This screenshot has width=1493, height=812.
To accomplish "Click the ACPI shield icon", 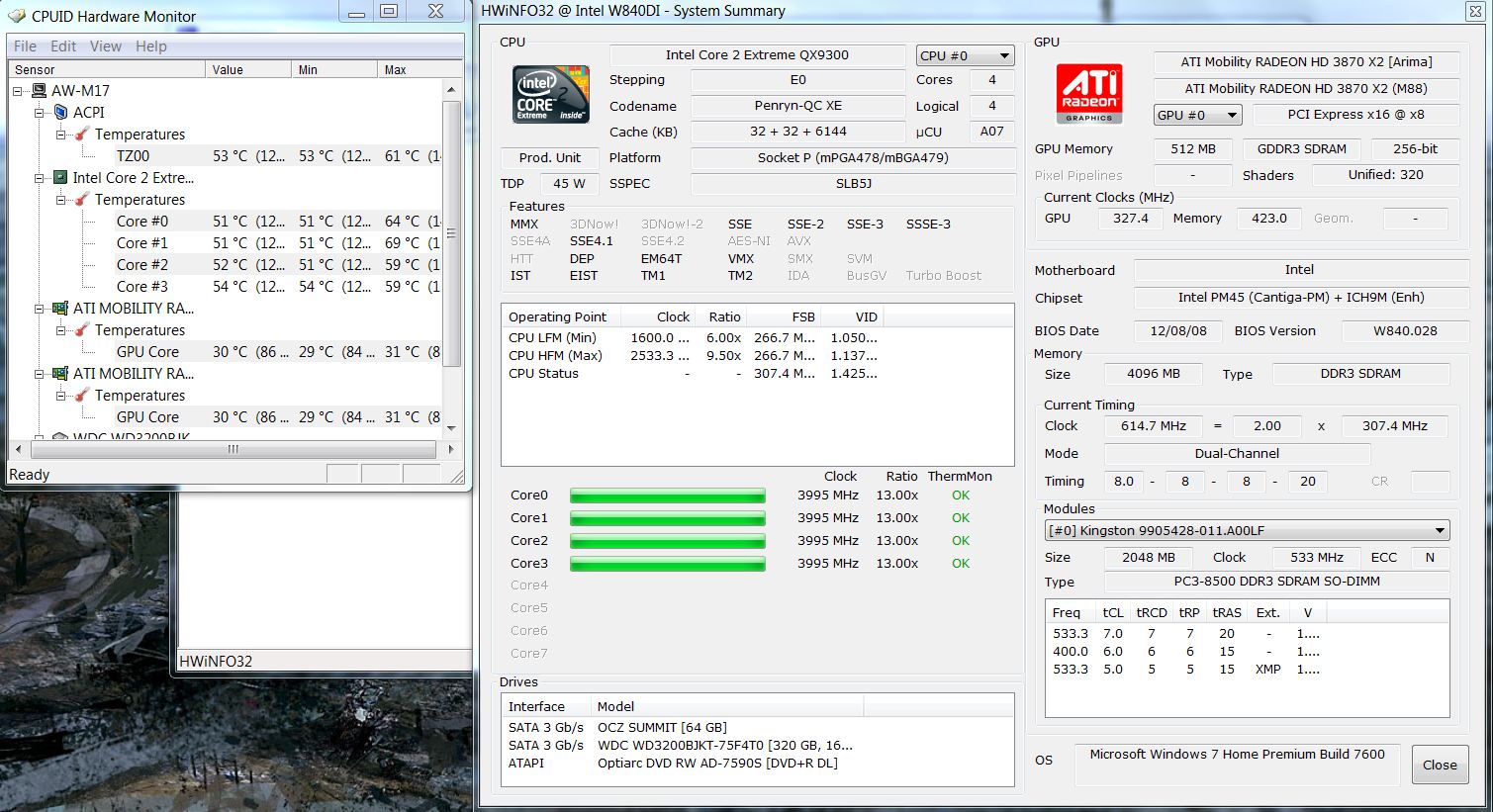I will point(60,113).
